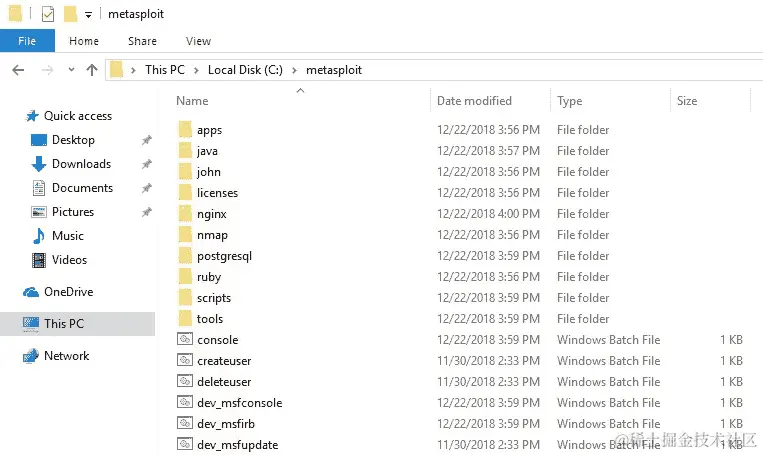The width and height of the screenshot is (763, 455).
Task: Click the folder icon in the address bar
Action: (x=116, y=70)
